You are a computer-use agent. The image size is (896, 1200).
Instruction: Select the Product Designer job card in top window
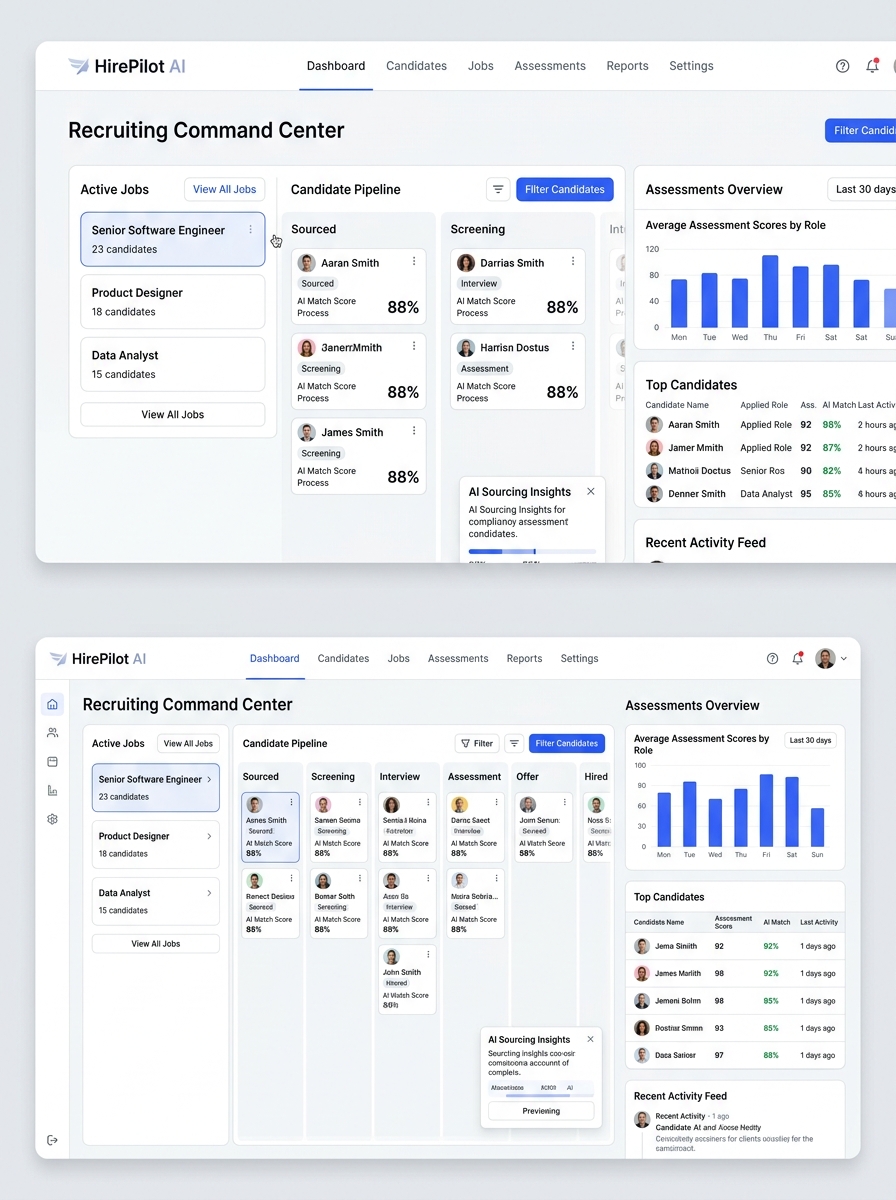[x=173, y=301]
